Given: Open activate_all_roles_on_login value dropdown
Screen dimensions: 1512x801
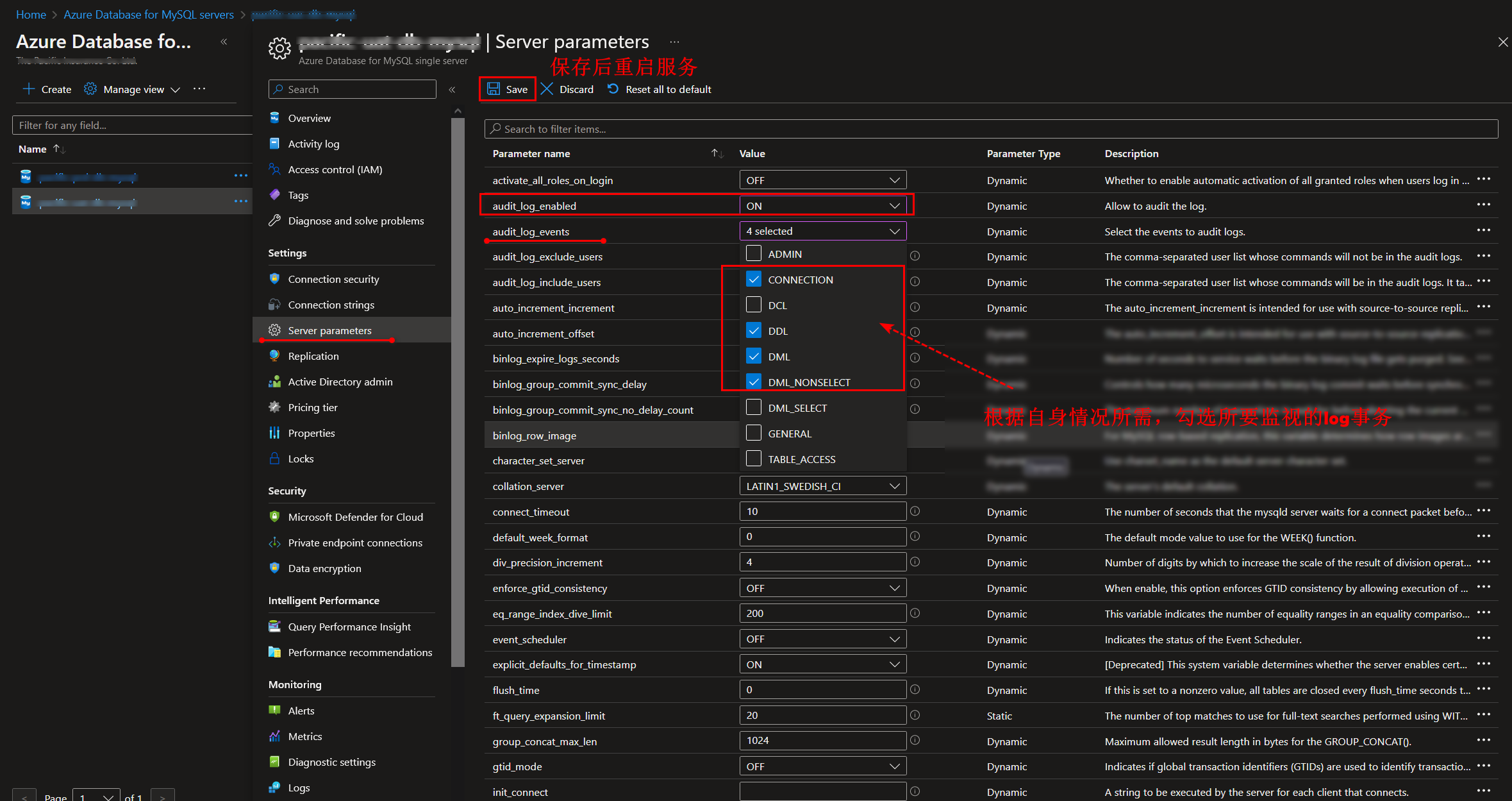Looking at the screenshot, I should pos(823,180).
